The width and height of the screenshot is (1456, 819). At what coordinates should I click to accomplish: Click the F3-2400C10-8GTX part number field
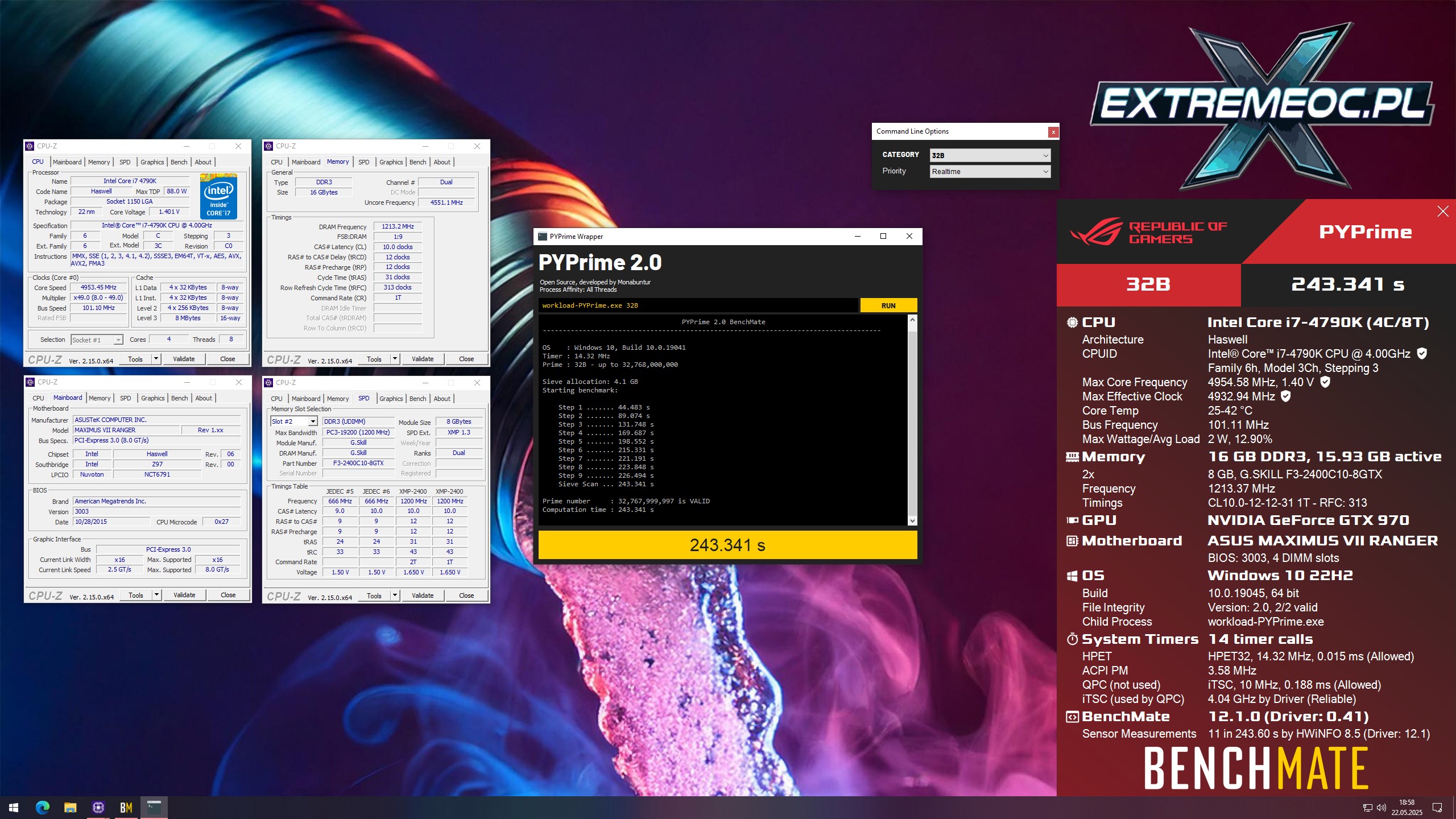[x=358, y=463]
